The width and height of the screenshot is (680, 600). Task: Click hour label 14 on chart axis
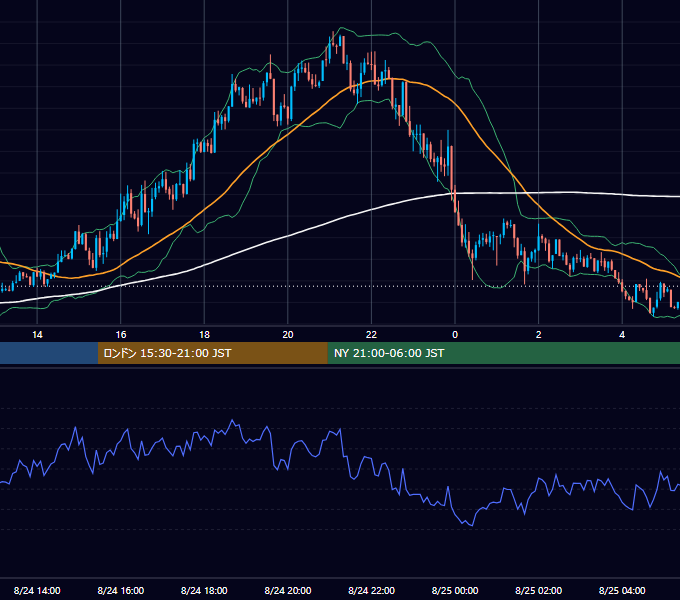pyautogui.click(x=37, y=335)
